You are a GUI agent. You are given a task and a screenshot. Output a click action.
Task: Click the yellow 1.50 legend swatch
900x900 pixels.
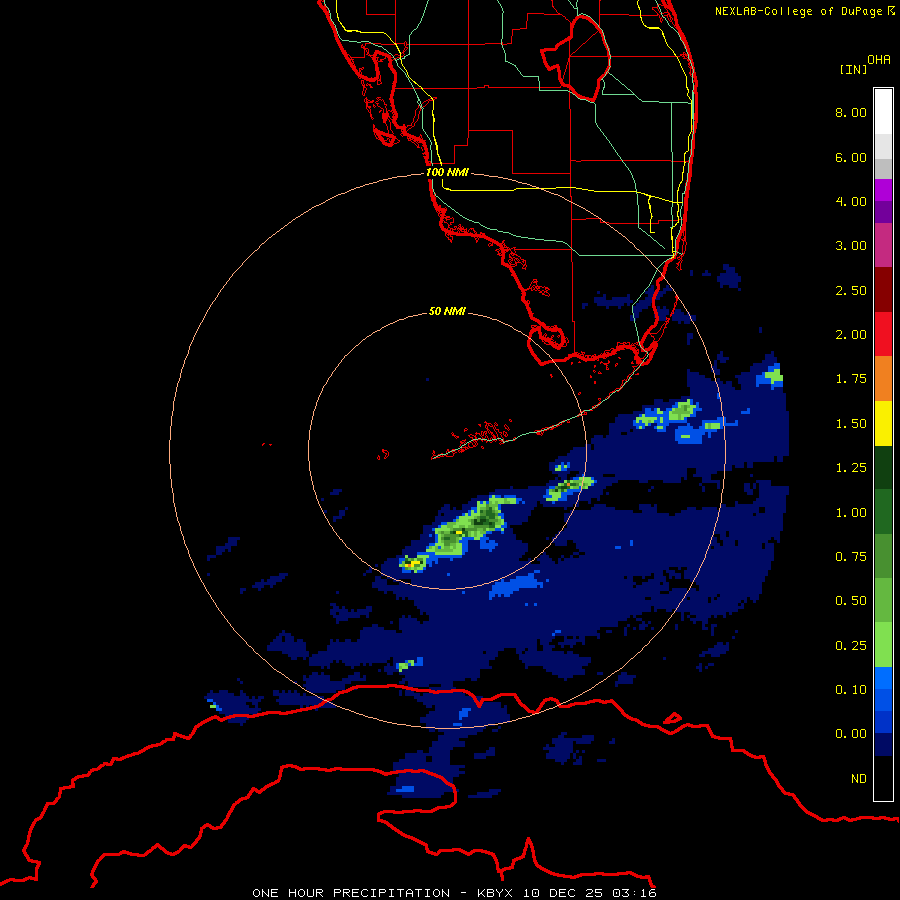[x=883, y=423]
